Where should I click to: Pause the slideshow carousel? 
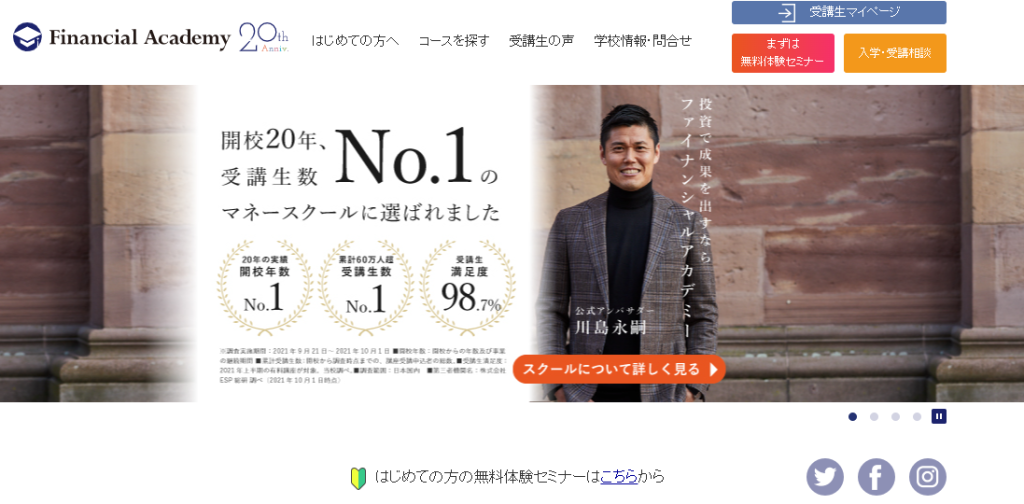939,416
